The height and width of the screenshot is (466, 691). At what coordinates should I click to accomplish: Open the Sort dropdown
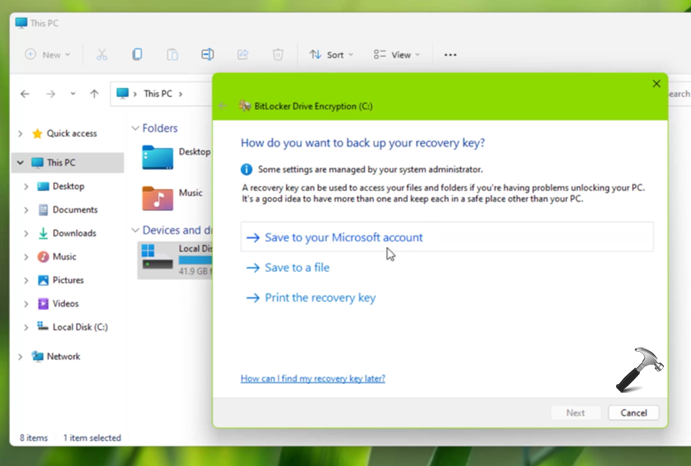click(x=331, y=55)
